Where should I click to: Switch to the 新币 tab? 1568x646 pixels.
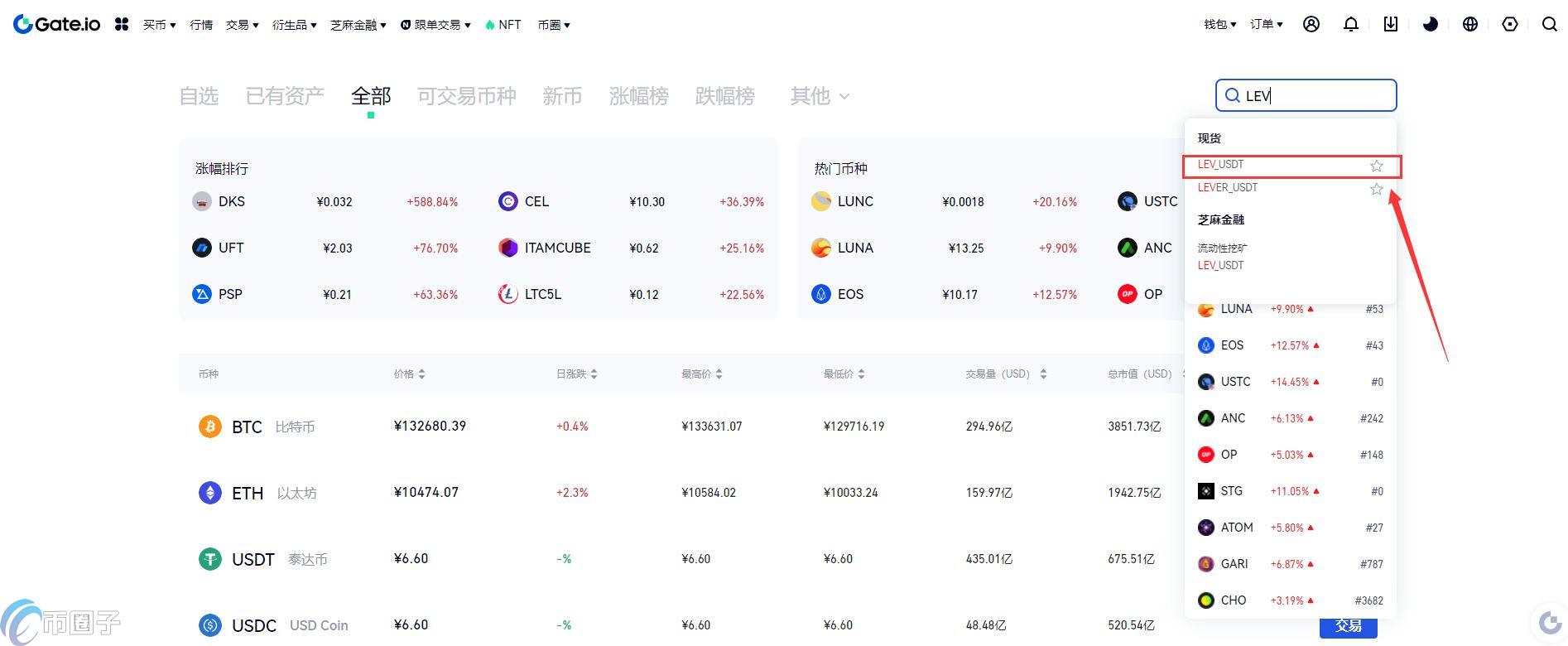pos(562,96)
